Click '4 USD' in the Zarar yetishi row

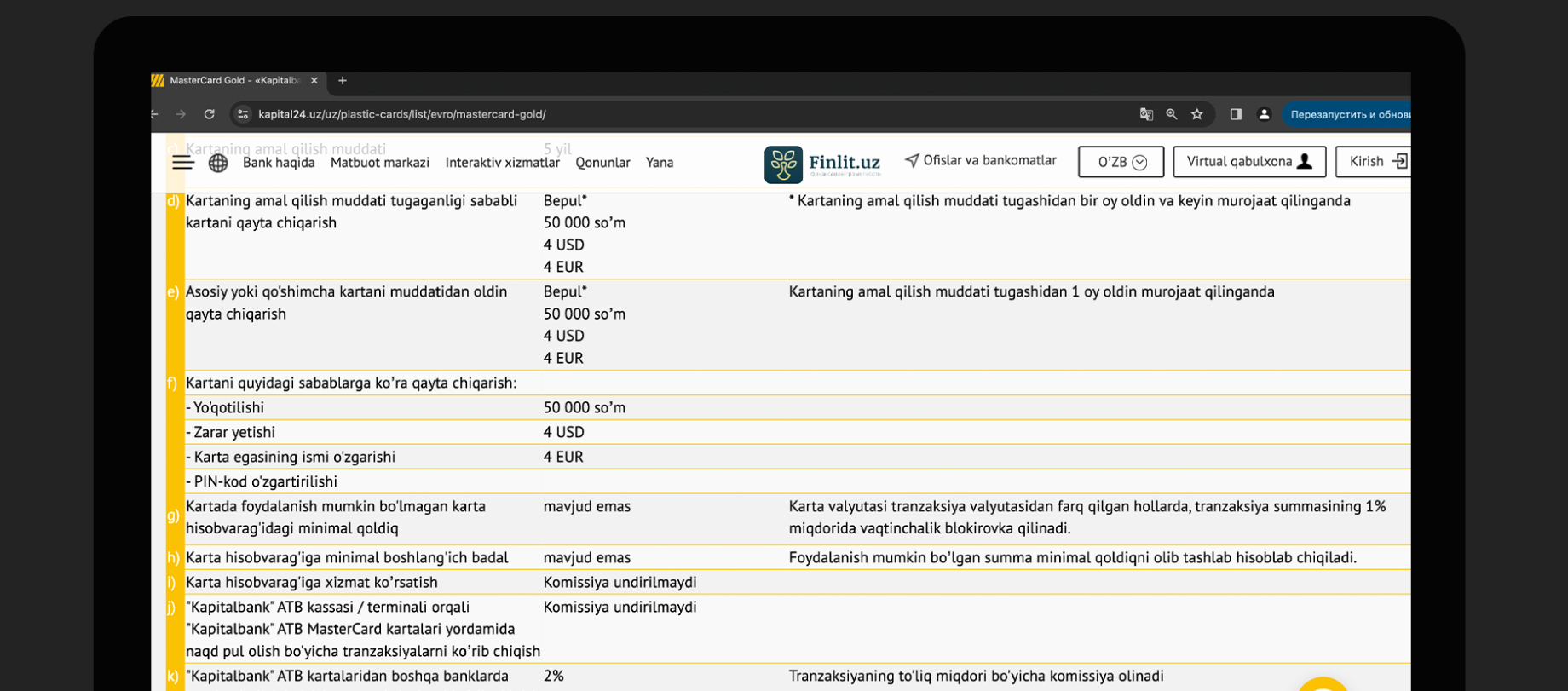(564, 432)
